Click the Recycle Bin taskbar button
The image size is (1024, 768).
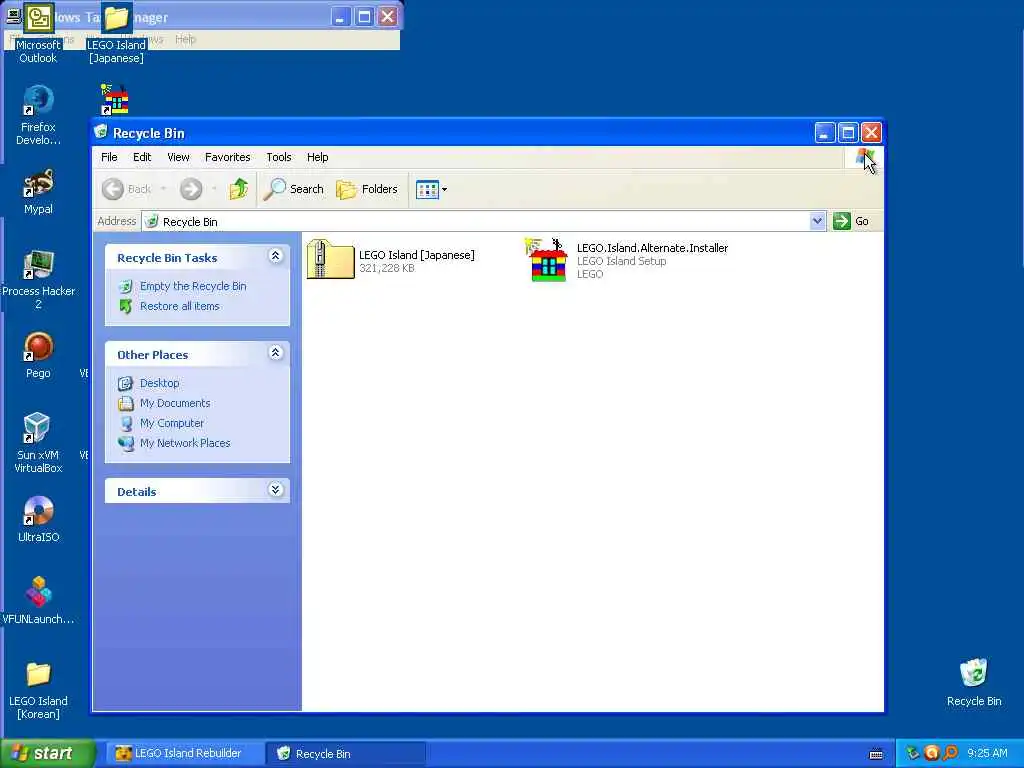[345, 754]
